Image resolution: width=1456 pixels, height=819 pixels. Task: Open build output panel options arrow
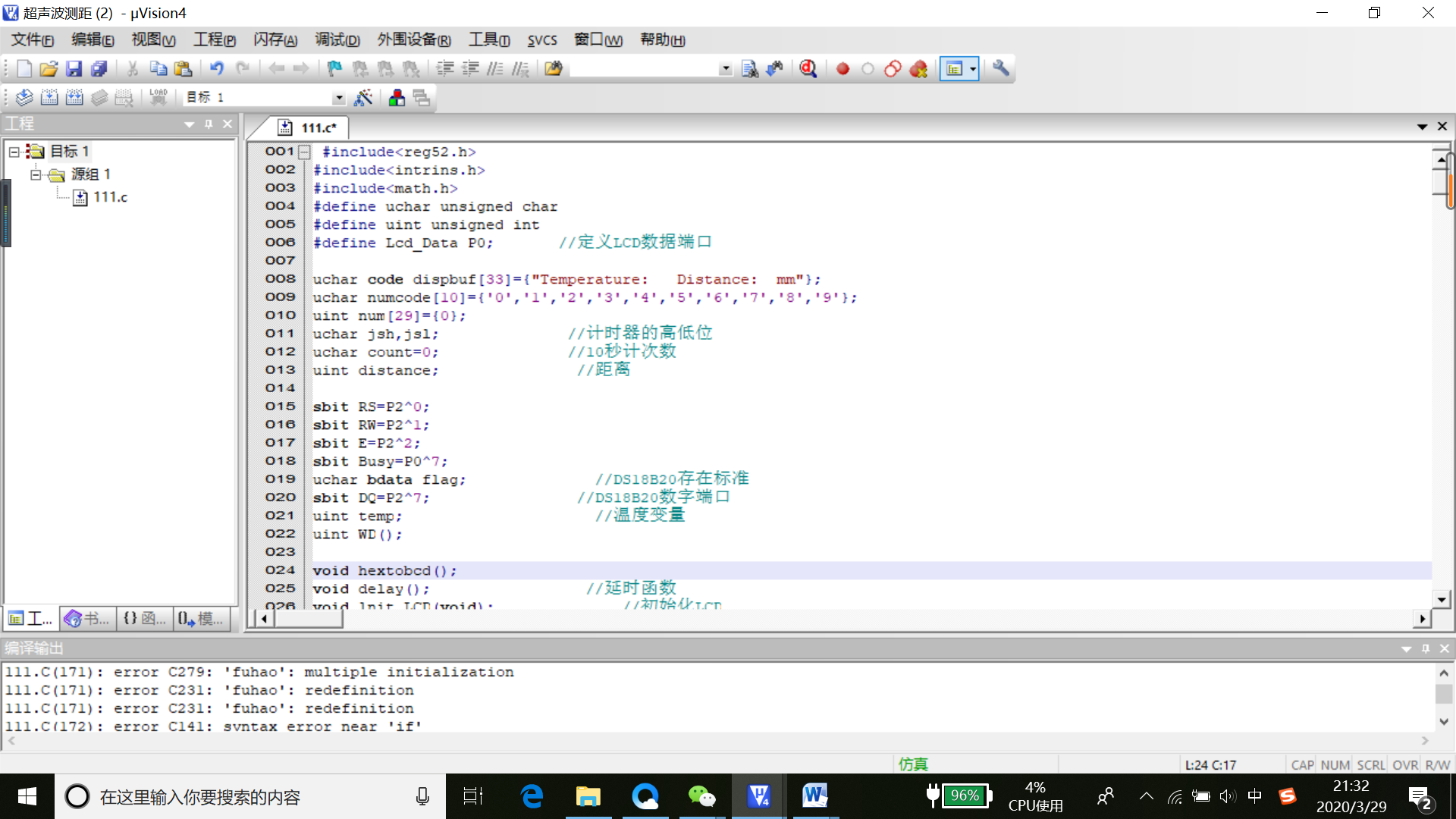[1406, 649]
